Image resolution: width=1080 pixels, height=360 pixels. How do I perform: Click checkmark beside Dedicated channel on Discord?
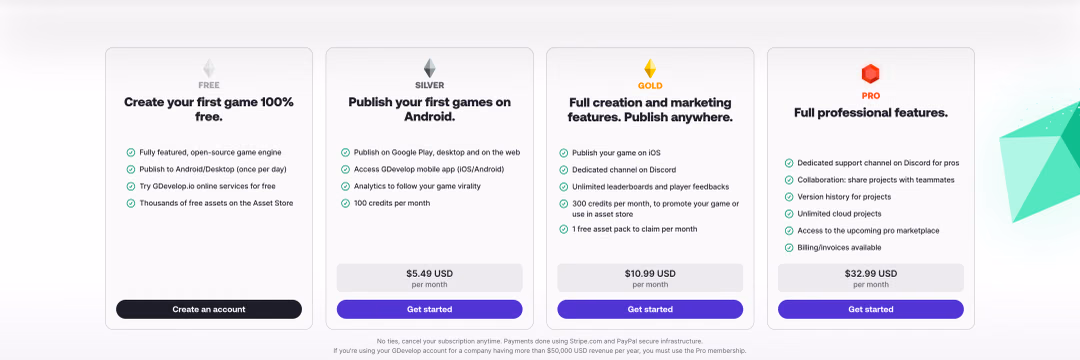point(563,170)
